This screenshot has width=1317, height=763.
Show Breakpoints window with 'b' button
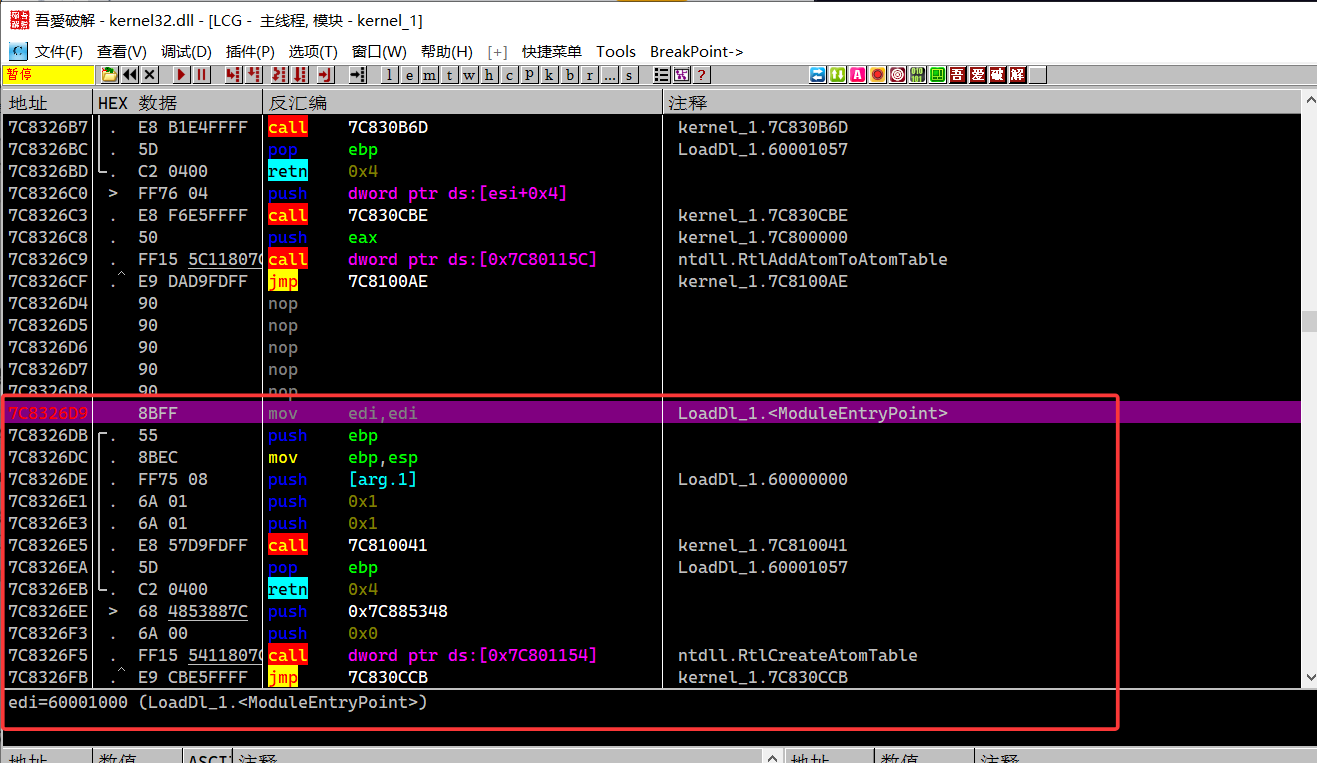[x=569, y=75]
